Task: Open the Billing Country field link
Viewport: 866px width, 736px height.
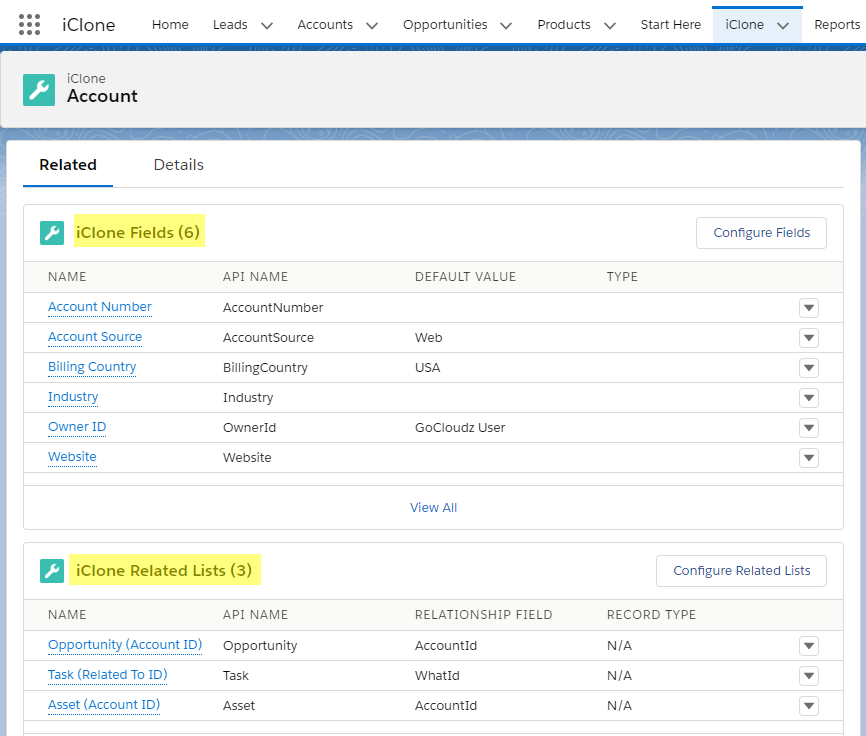Action: (92, 367)
